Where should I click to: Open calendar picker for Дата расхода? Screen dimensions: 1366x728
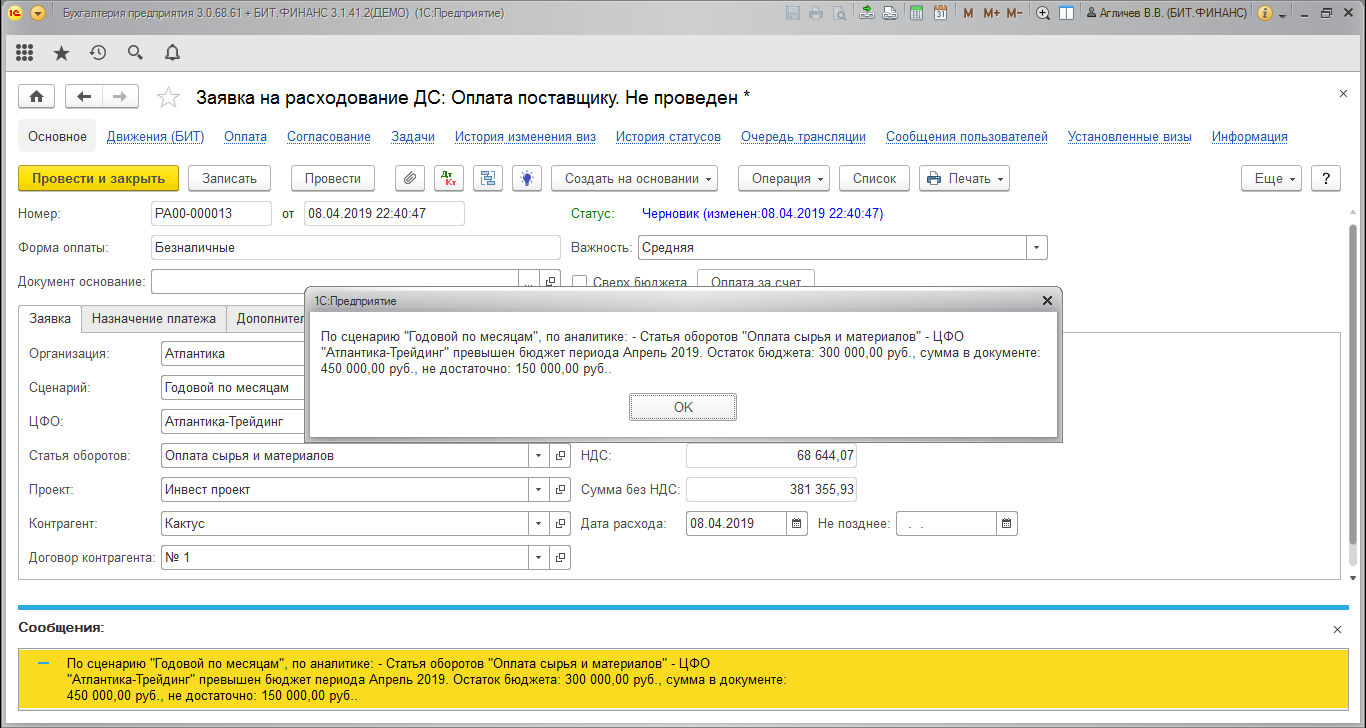(797, 523)
